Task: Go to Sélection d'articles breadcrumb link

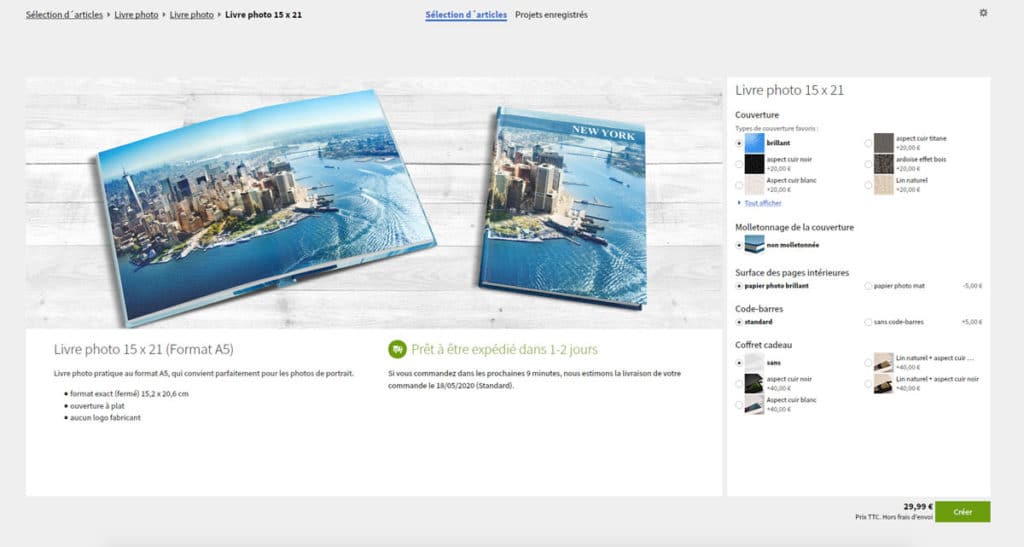Action: point(64,14)
